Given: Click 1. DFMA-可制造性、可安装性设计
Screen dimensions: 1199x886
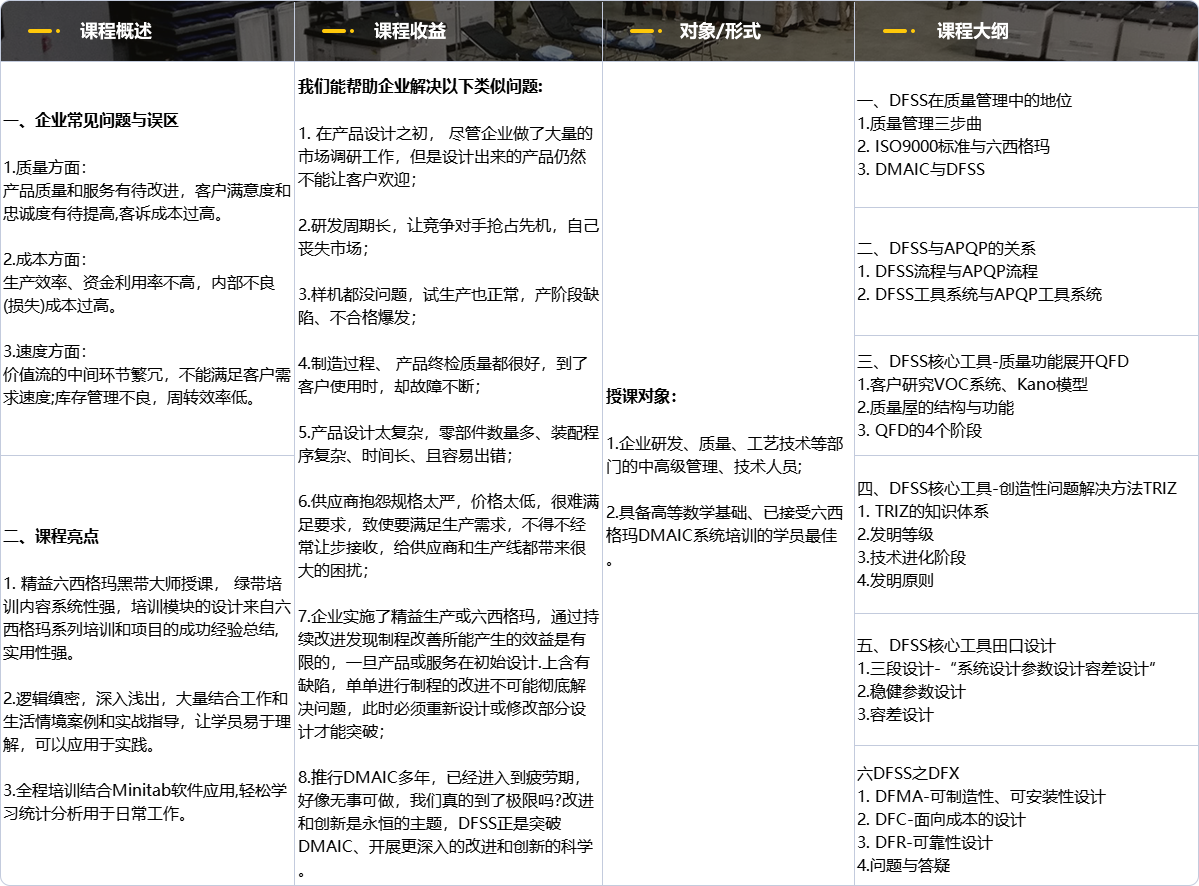Looking at the screenshot, I should click(981, 796).
